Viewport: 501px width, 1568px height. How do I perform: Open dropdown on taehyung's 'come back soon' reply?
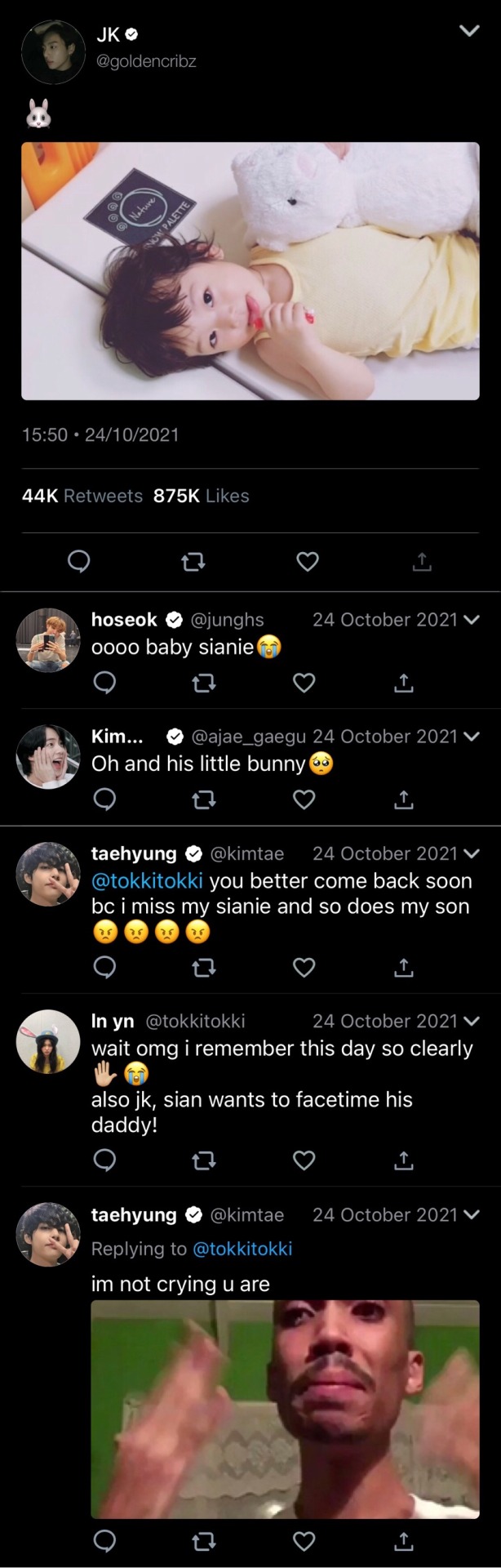(x=471, y=854)
